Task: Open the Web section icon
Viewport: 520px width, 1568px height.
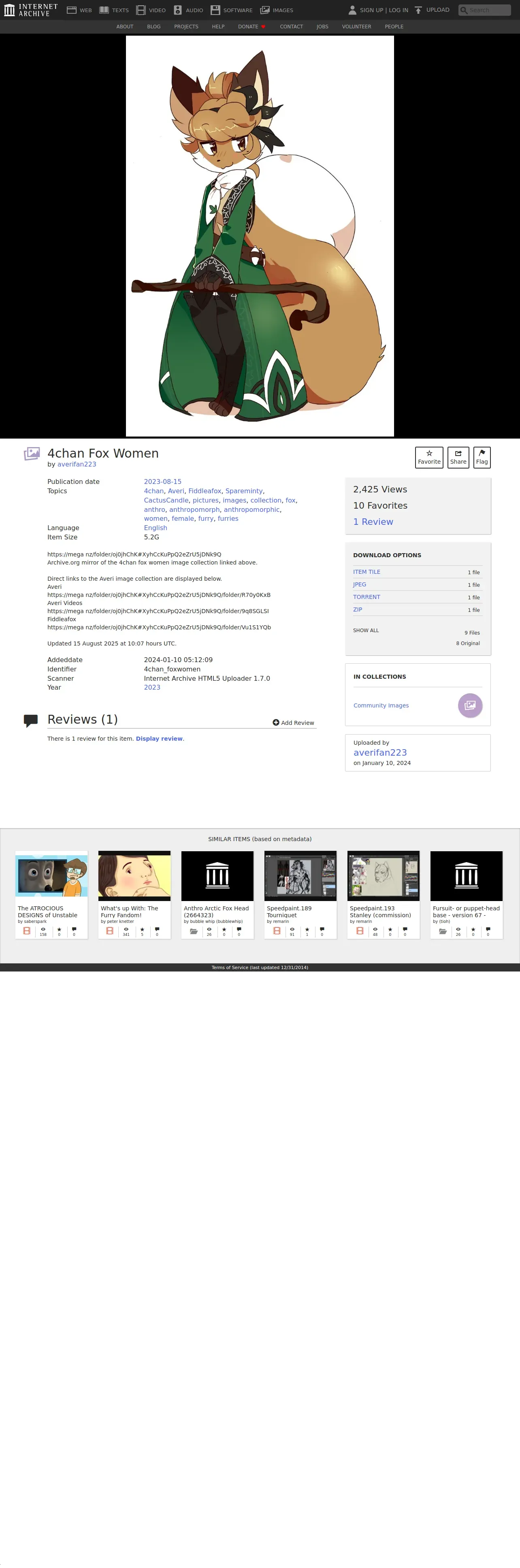Action: coord(71,11)
